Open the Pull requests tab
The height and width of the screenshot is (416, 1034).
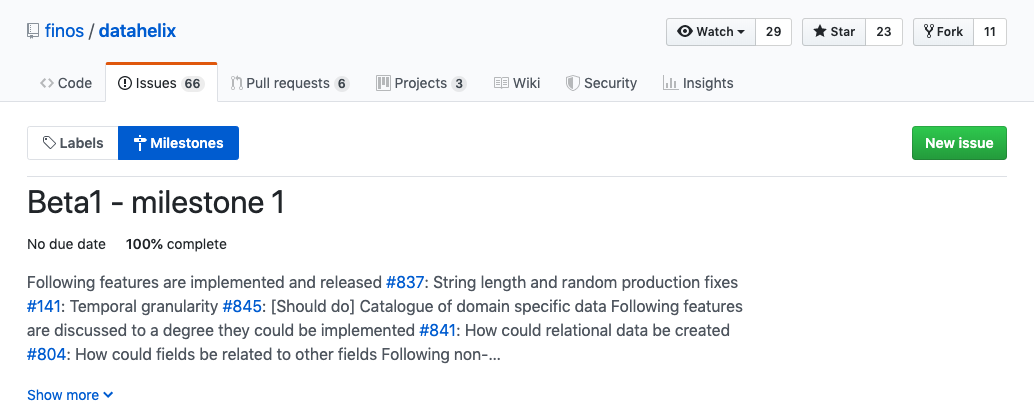click(289, 83)
